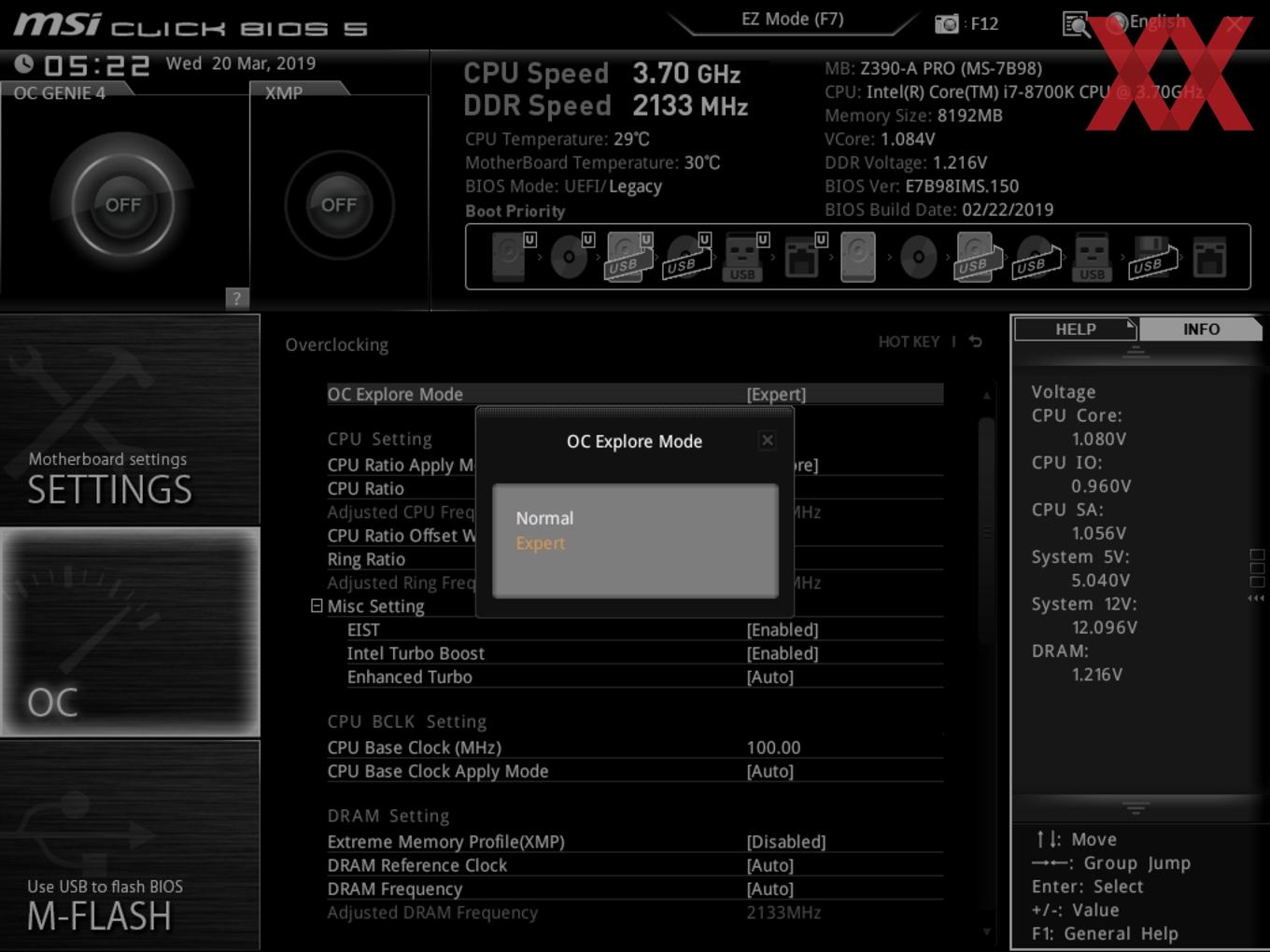
Task: Change Intel Turbo Boost [Enabled] value
Action: click(783, 653)
